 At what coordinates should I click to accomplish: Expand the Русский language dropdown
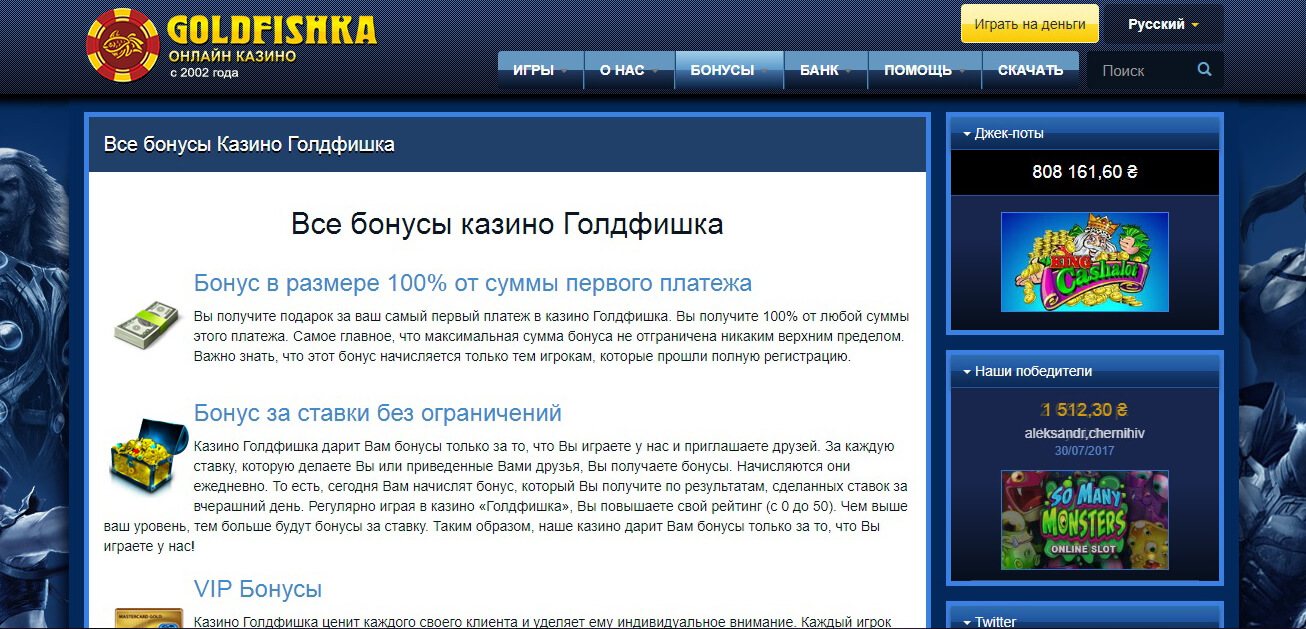[x=1163, y=24]
